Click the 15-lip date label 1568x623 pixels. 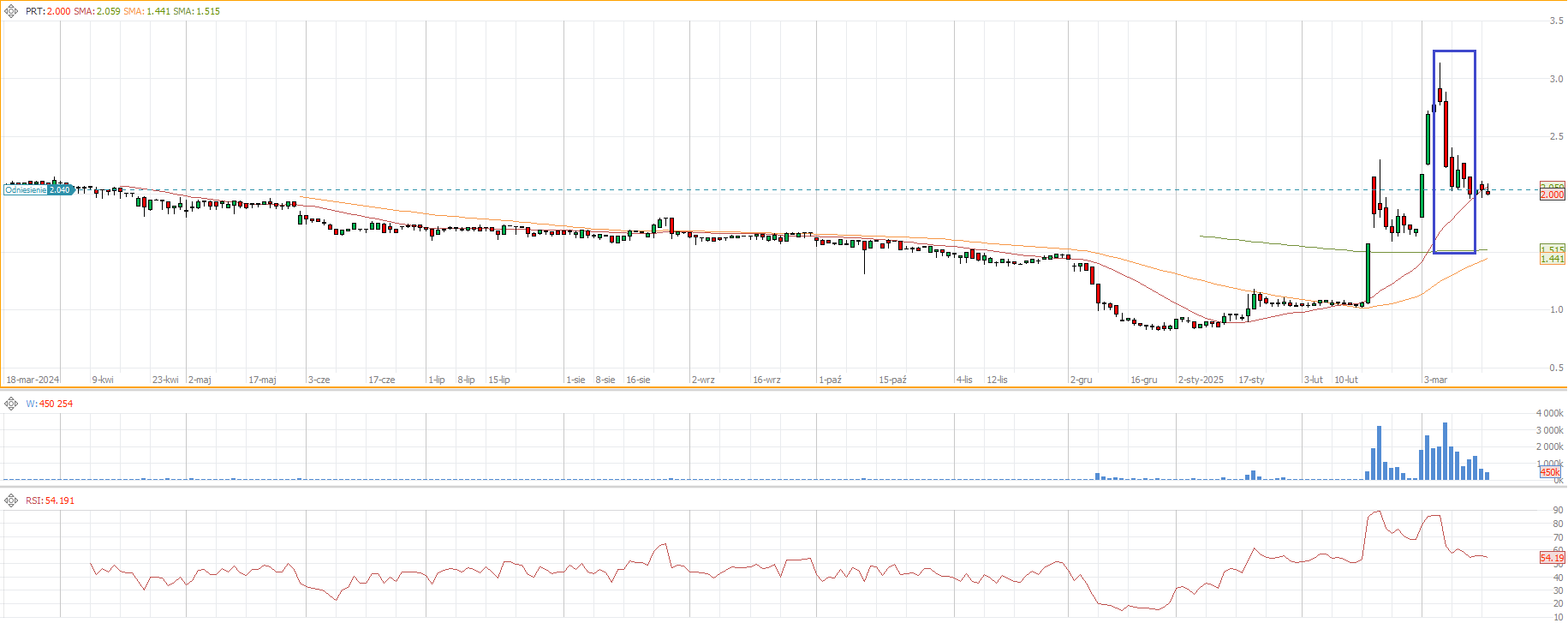pyautogui.click(x=499, y=380)
